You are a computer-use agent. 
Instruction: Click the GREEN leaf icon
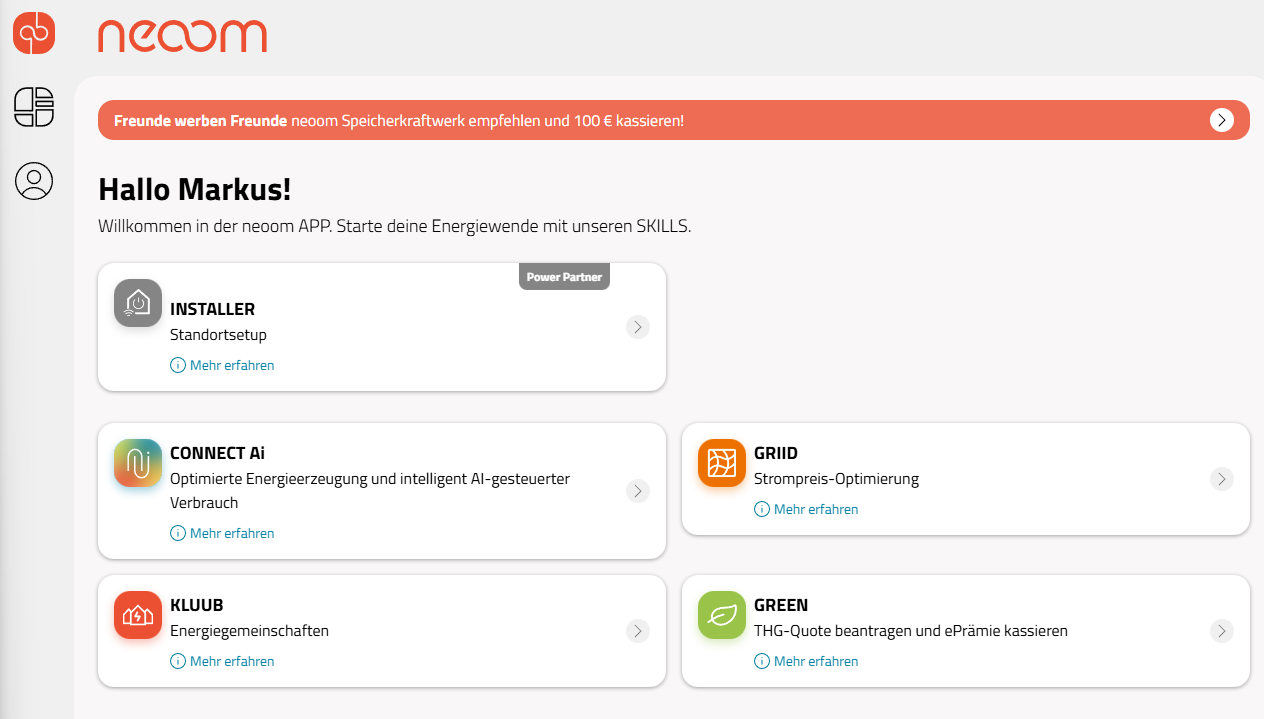722,615
